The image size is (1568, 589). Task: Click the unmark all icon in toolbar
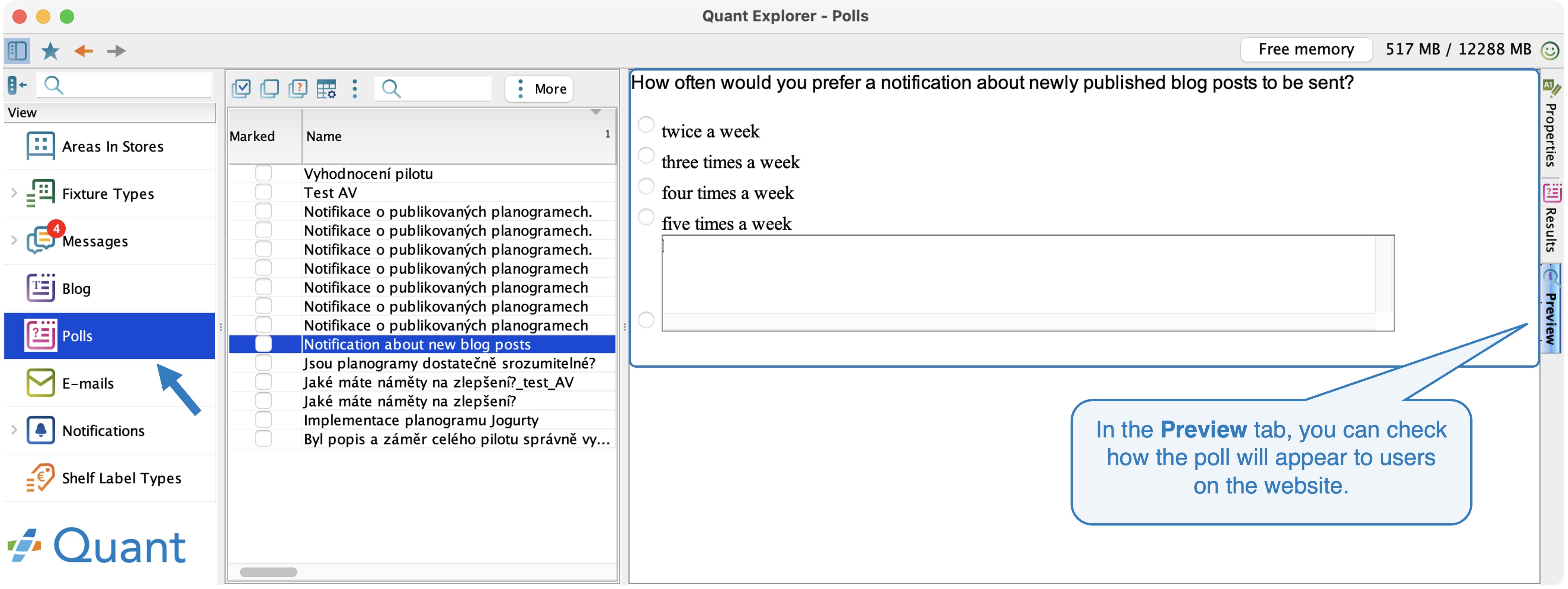tap(269, 89)
